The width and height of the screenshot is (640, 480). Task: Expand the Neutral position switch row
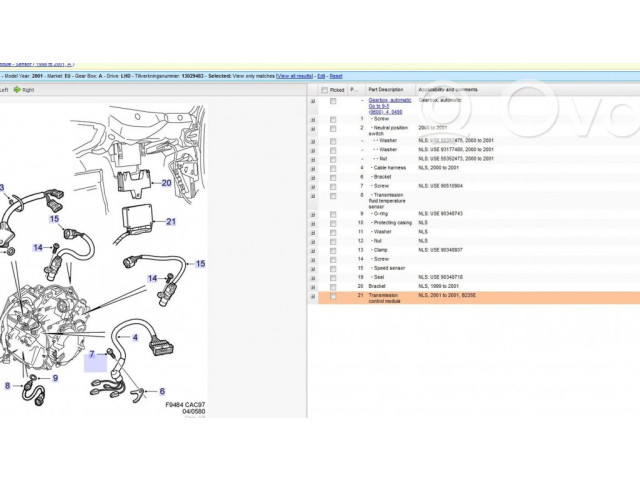[x=313, y=129]
